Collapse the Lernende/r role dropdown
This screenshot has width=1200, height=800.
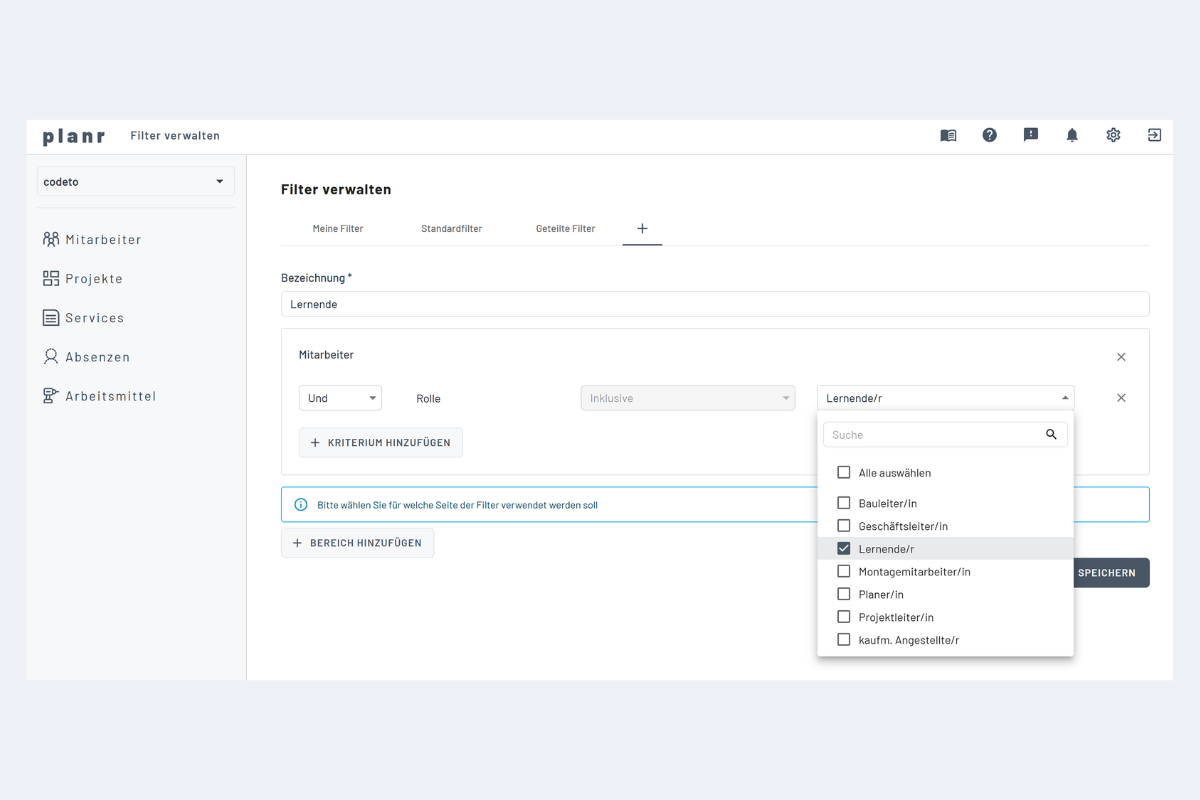tap(1064, 397)
